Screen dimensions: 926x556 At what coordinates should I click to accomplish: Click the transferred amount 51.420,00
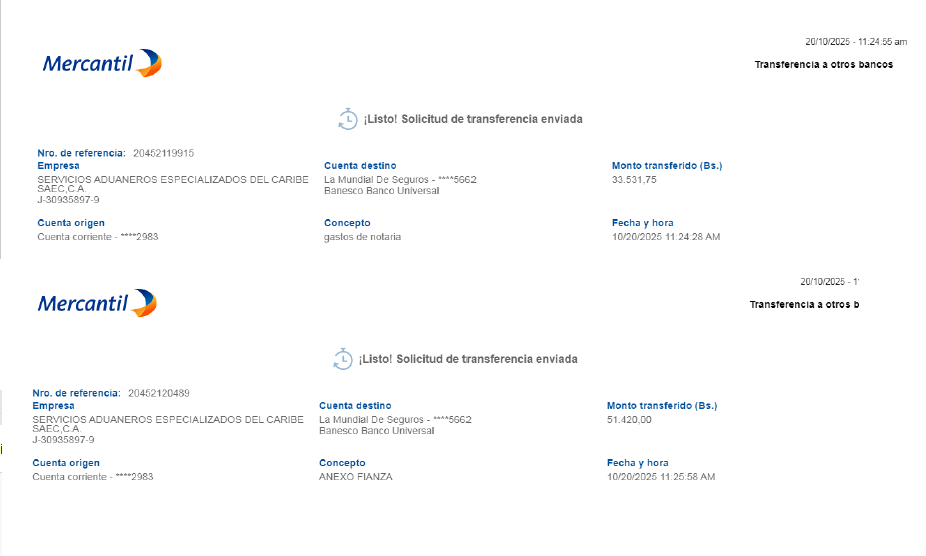629,419
